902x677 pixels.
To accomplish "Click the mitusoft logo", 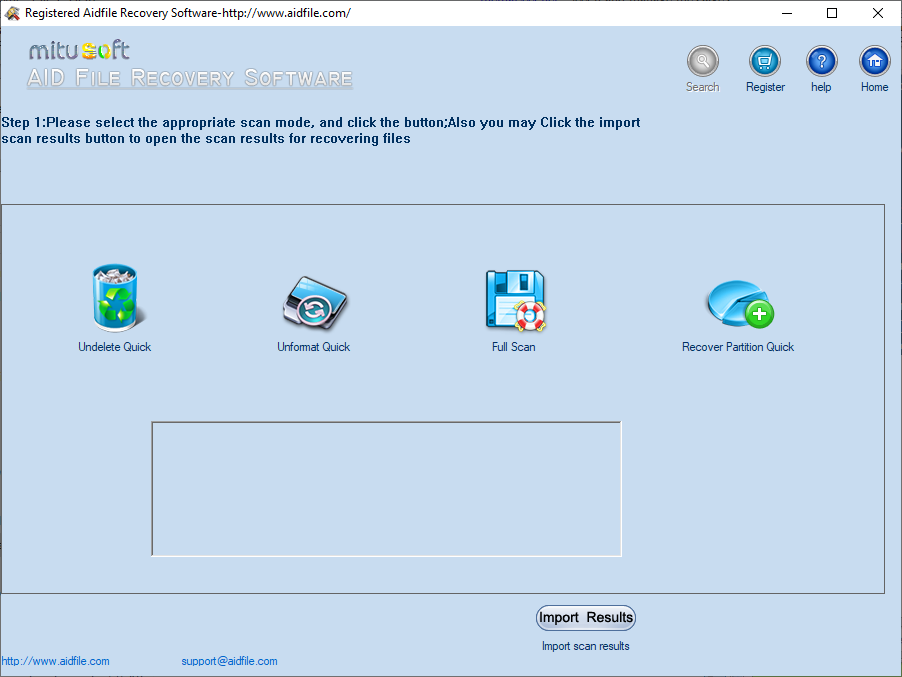I will coord(79,48).
